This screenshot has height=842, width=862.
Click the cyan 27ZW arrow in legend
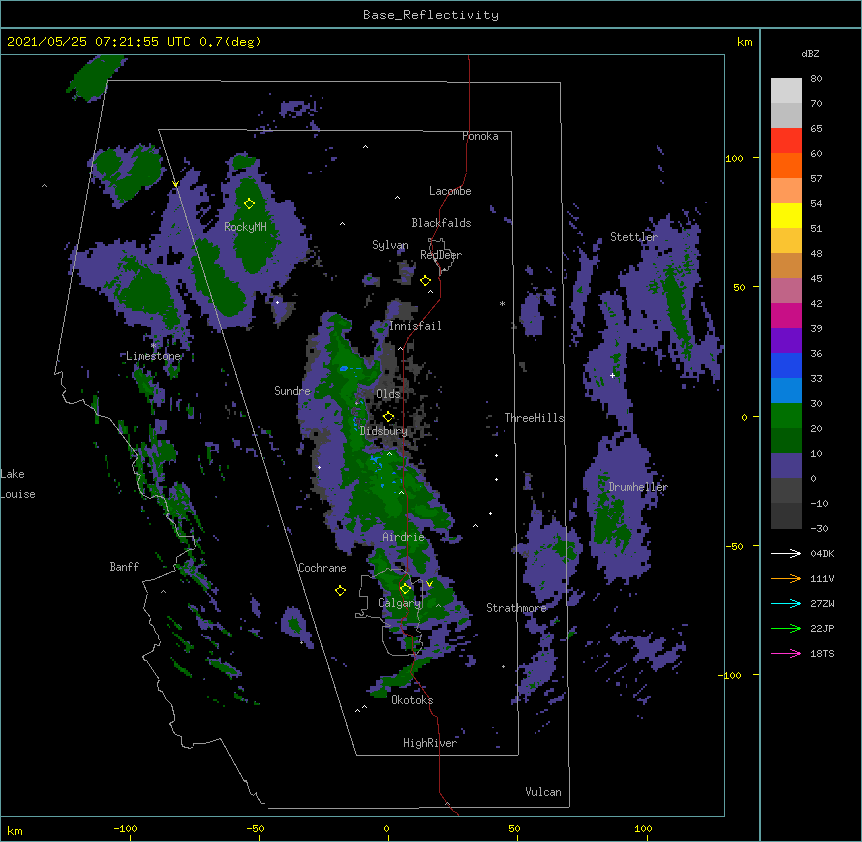point(786,603)
